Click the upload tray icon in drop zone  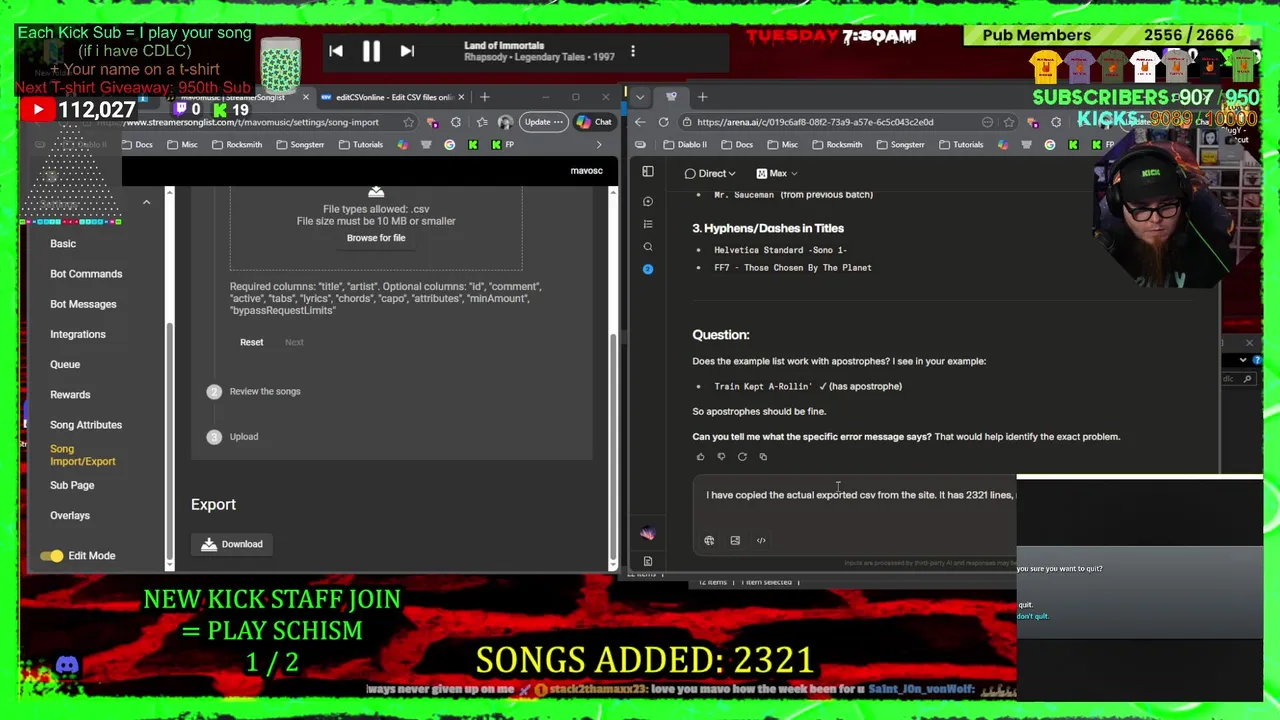tap(376, 192)
